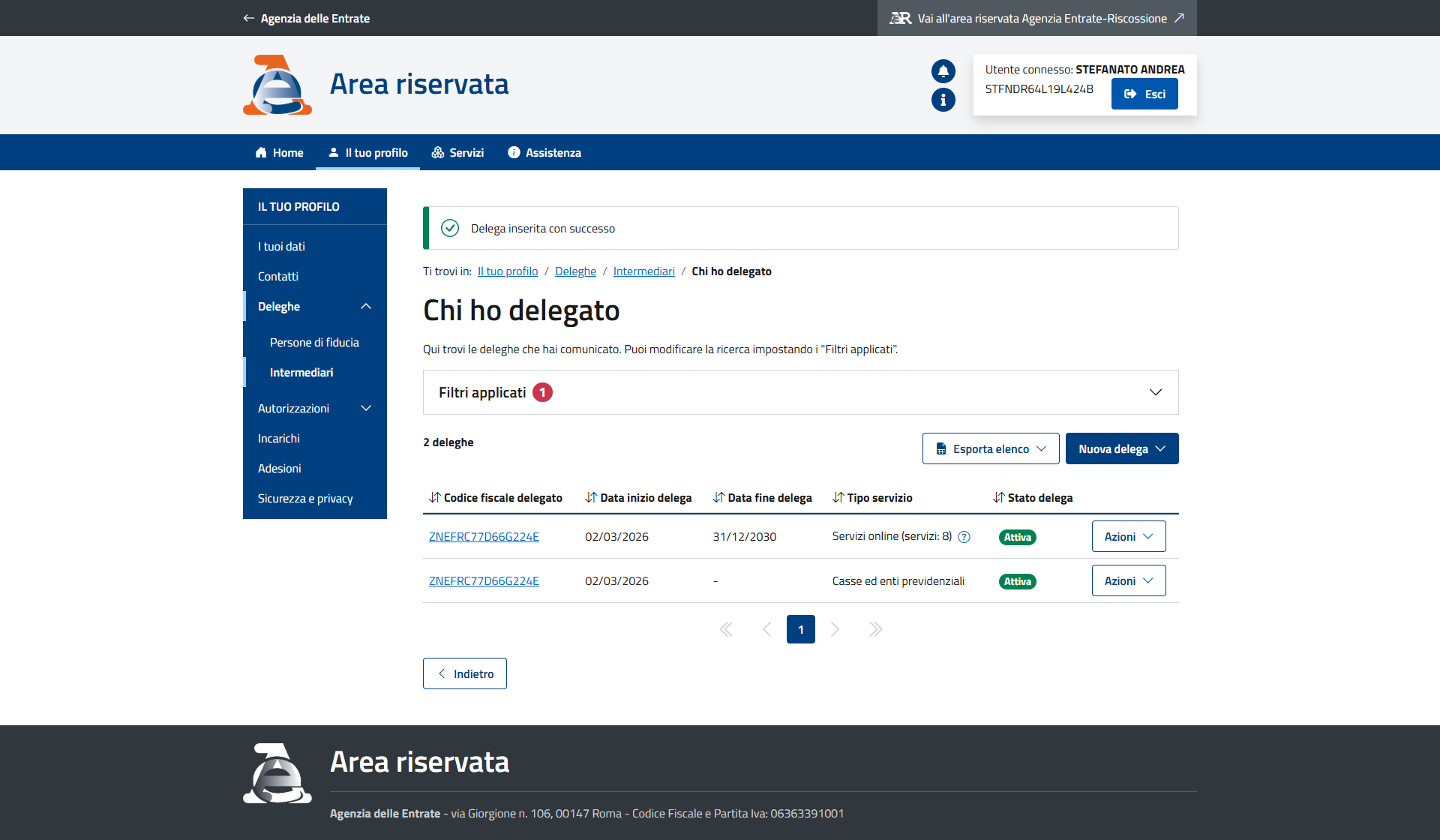Click the help icon beside Servizi online
The image size is (1440, 840).
click(964, 537)
